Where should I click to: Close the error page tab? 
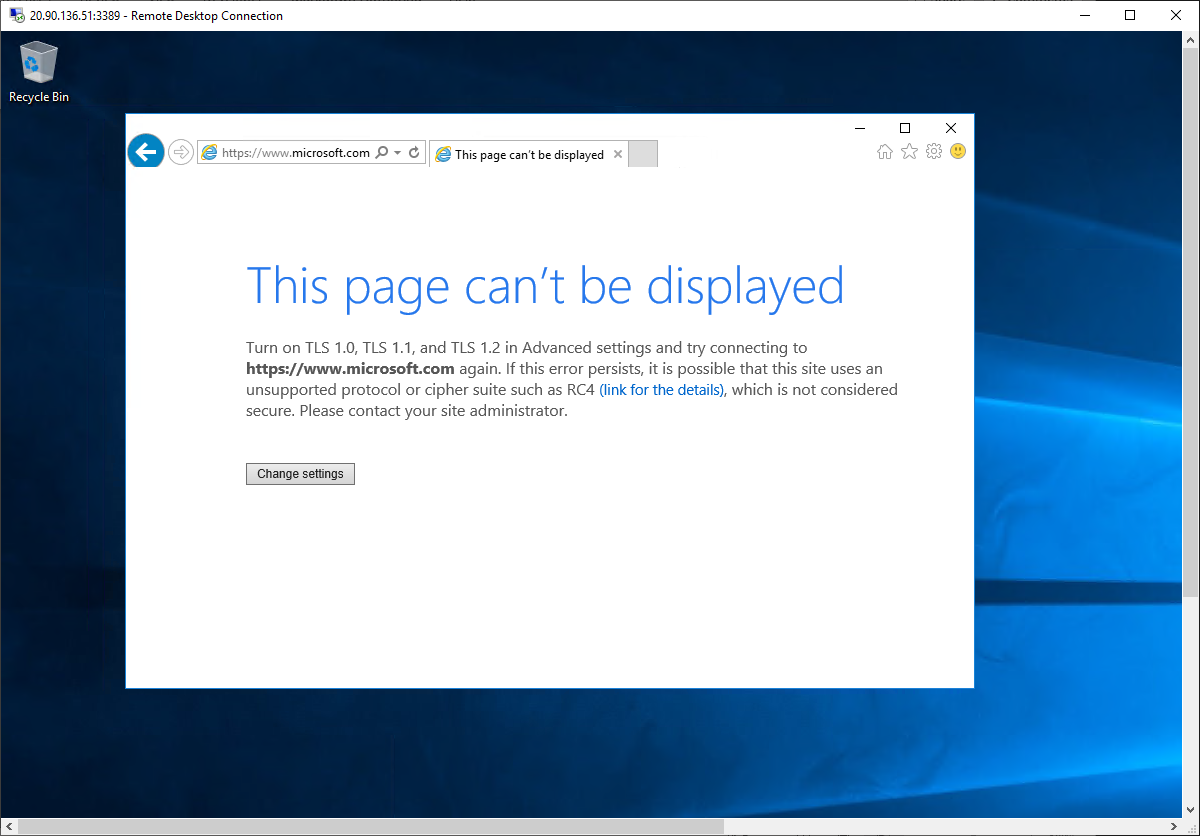point(617,154)
